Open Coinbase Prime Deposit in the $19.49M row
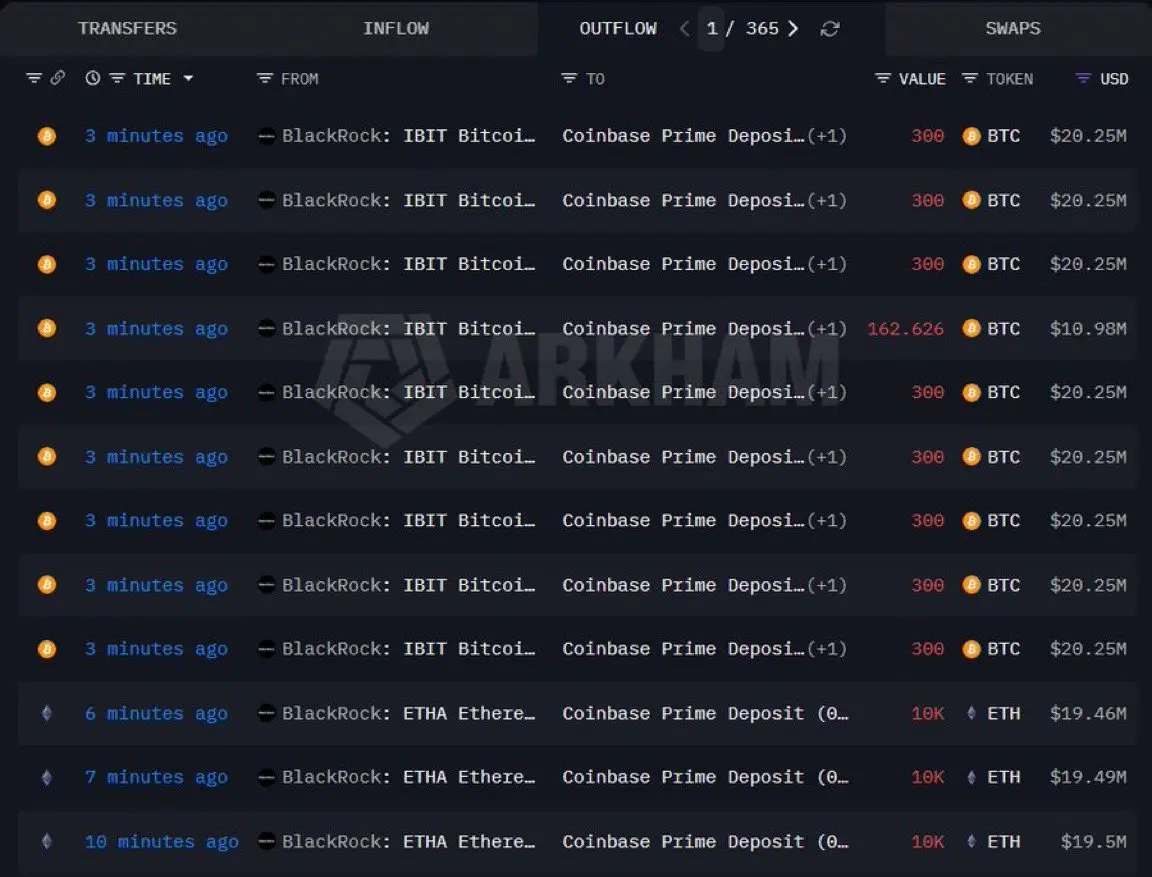1152x877 pixels. coord(705,777)
